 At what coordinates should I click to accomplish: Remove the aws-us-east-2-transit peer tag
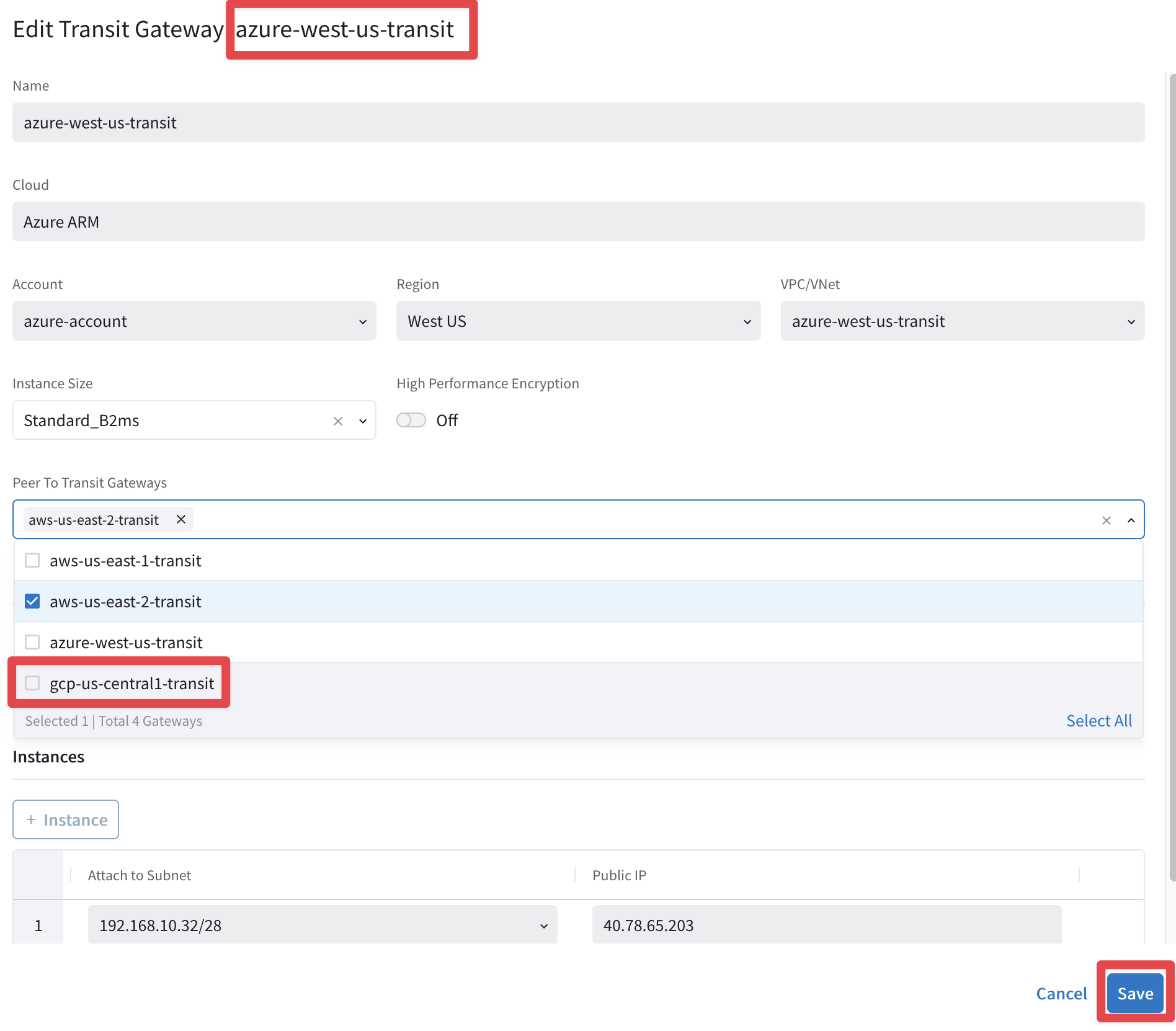coord(181,519)
